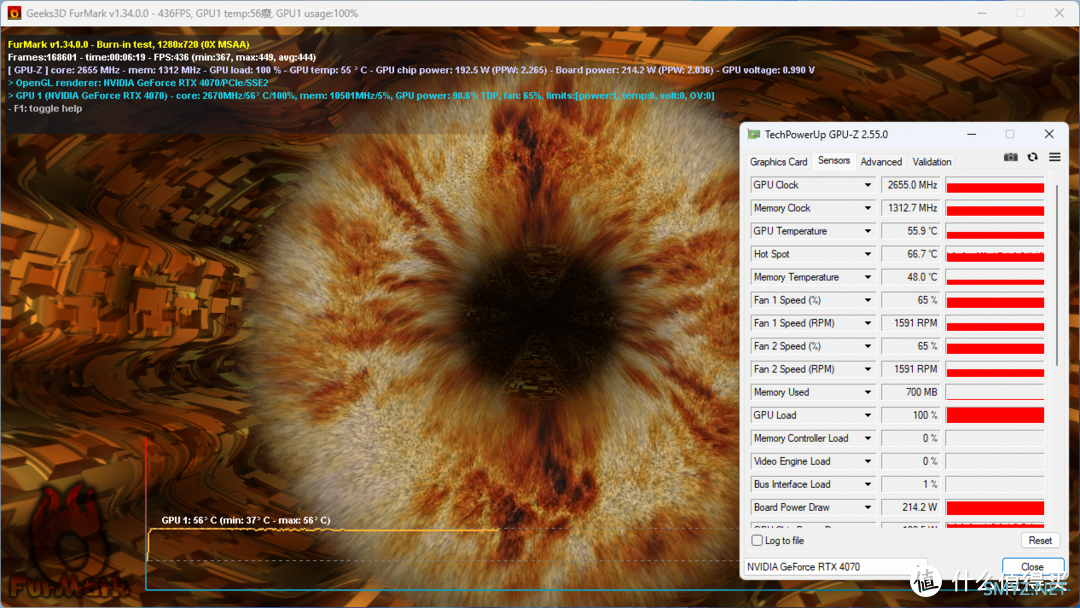
Task: Open the GPU Temperature sensor dropdown
Action: [x=868, y=231]
